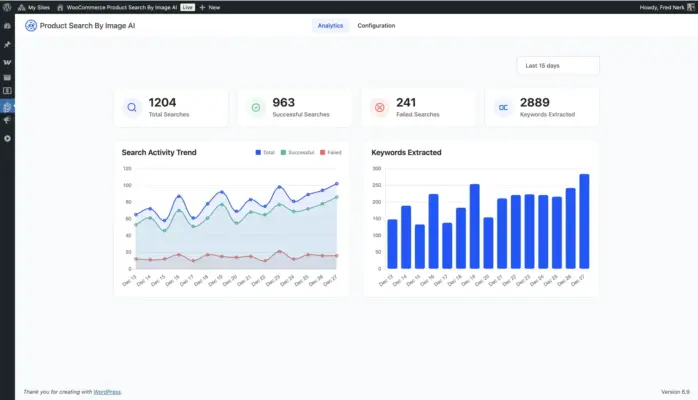Viewport: 698px width, 400px height.
Task: Click the collapse menu circle icon
Action: tap(7, 138)
